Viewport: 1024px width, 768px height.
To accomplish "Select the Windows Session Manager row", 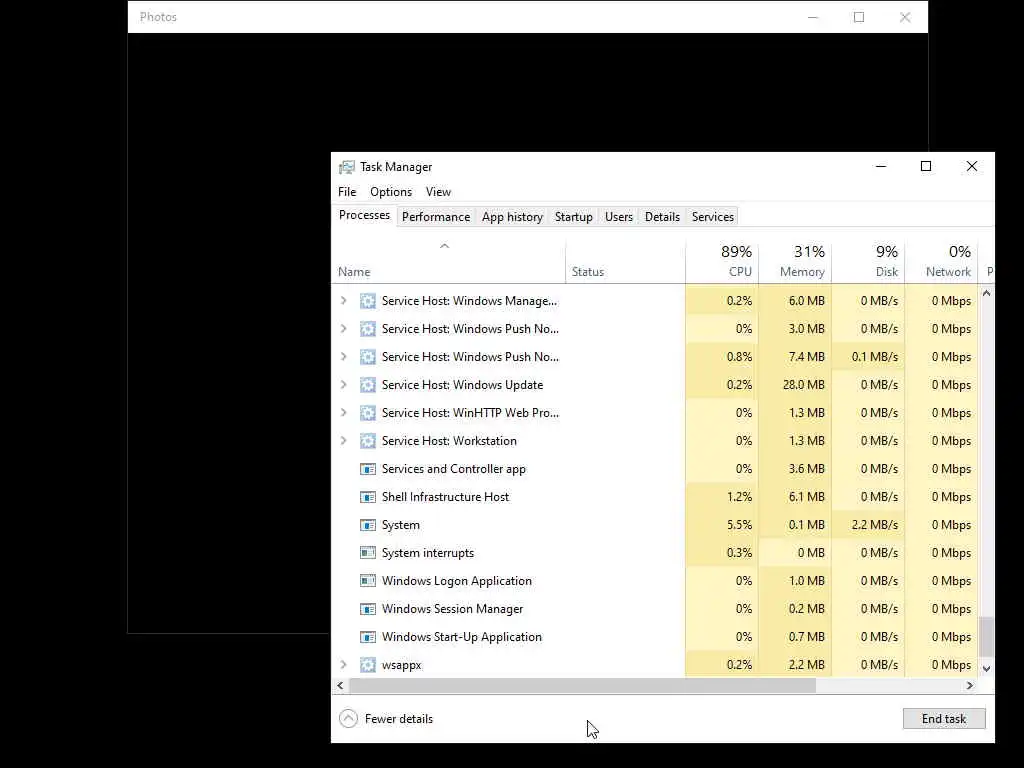I will point(655,609).
